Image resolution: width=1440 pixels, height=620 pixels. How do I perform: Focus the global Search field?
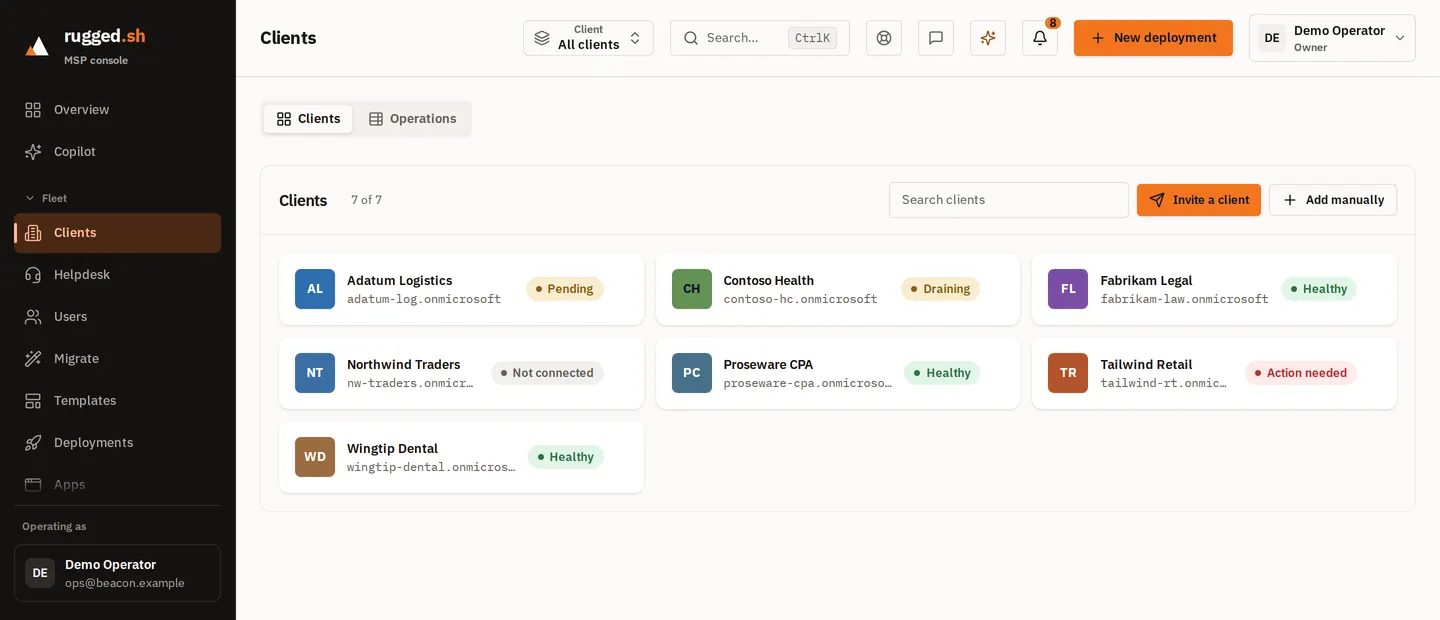tap(760, 38)
